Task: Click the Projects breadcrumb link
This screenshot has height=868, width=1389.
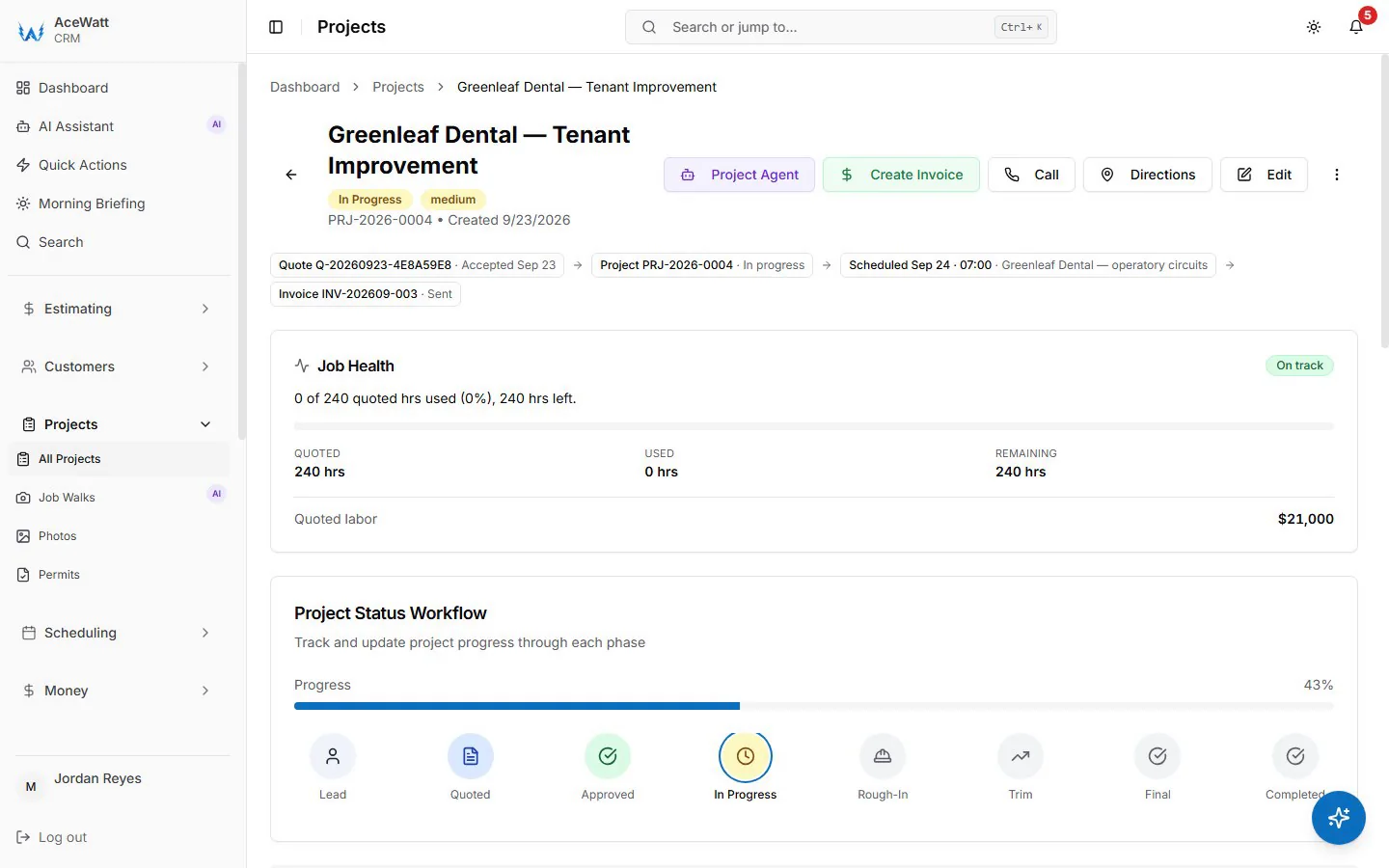Action: point(398,87)
